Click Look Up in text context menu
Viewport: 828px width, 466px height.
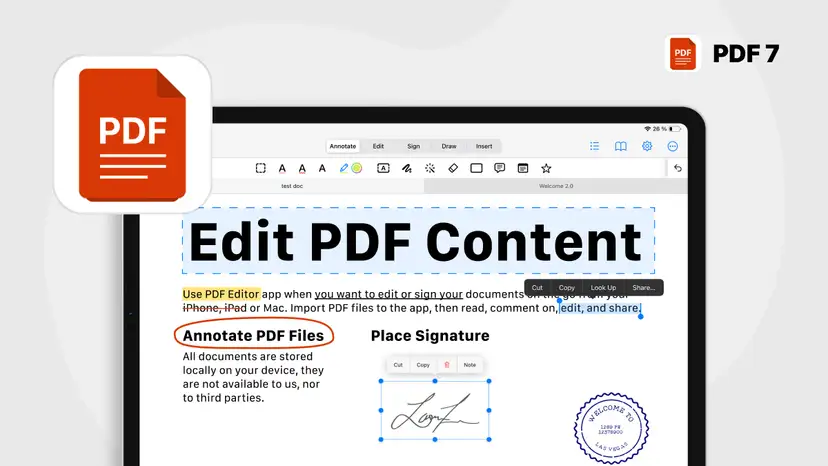point(603,288)
